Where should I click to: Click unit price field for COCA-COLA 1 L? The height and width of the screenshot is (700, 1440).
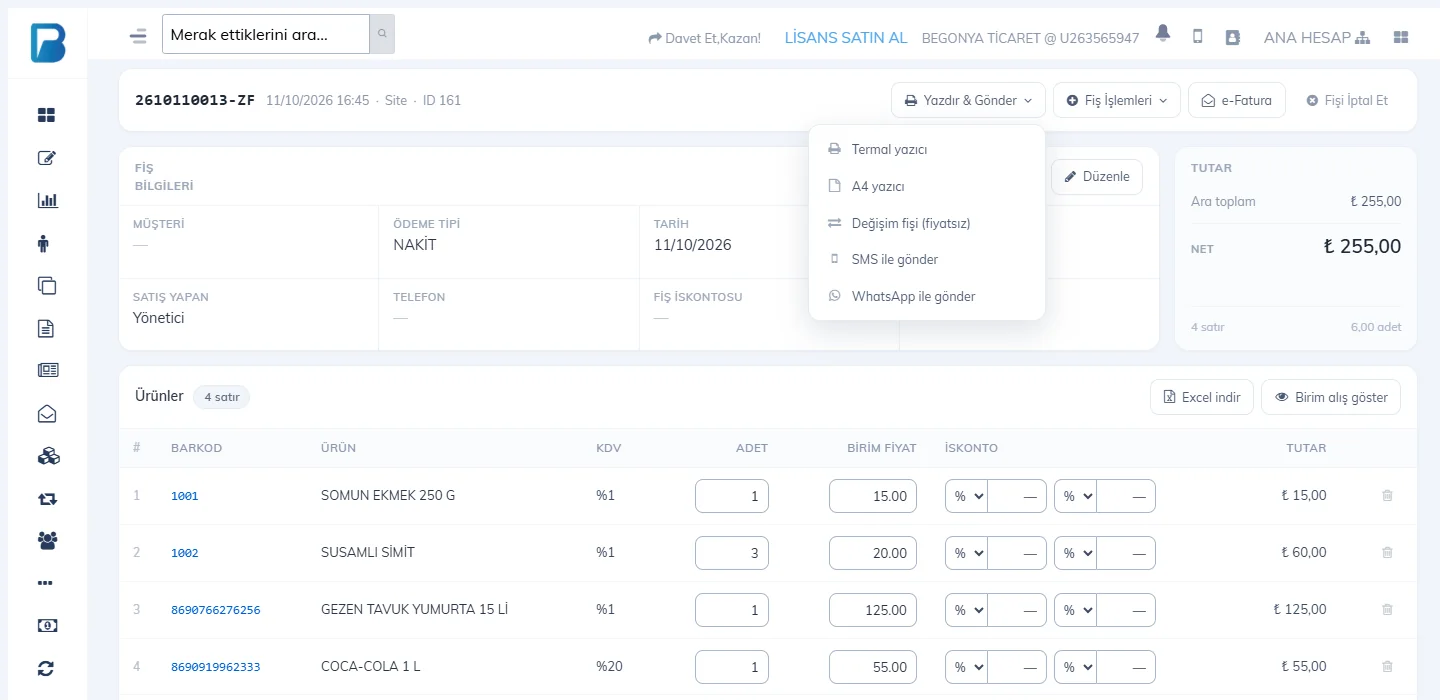pos(873,667)
